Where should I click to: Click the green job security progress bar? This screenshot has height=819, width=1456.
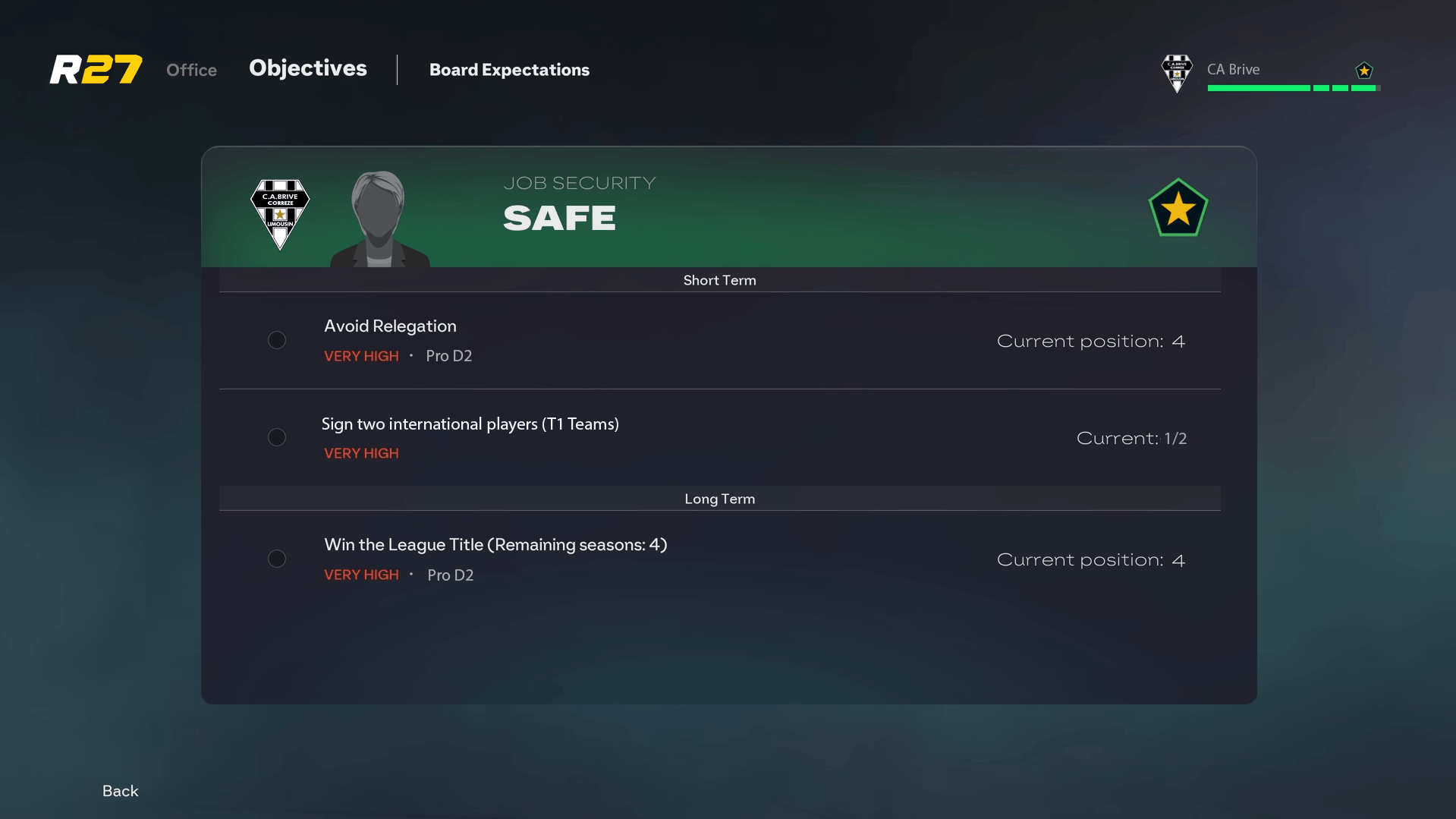pos(1293,88)
